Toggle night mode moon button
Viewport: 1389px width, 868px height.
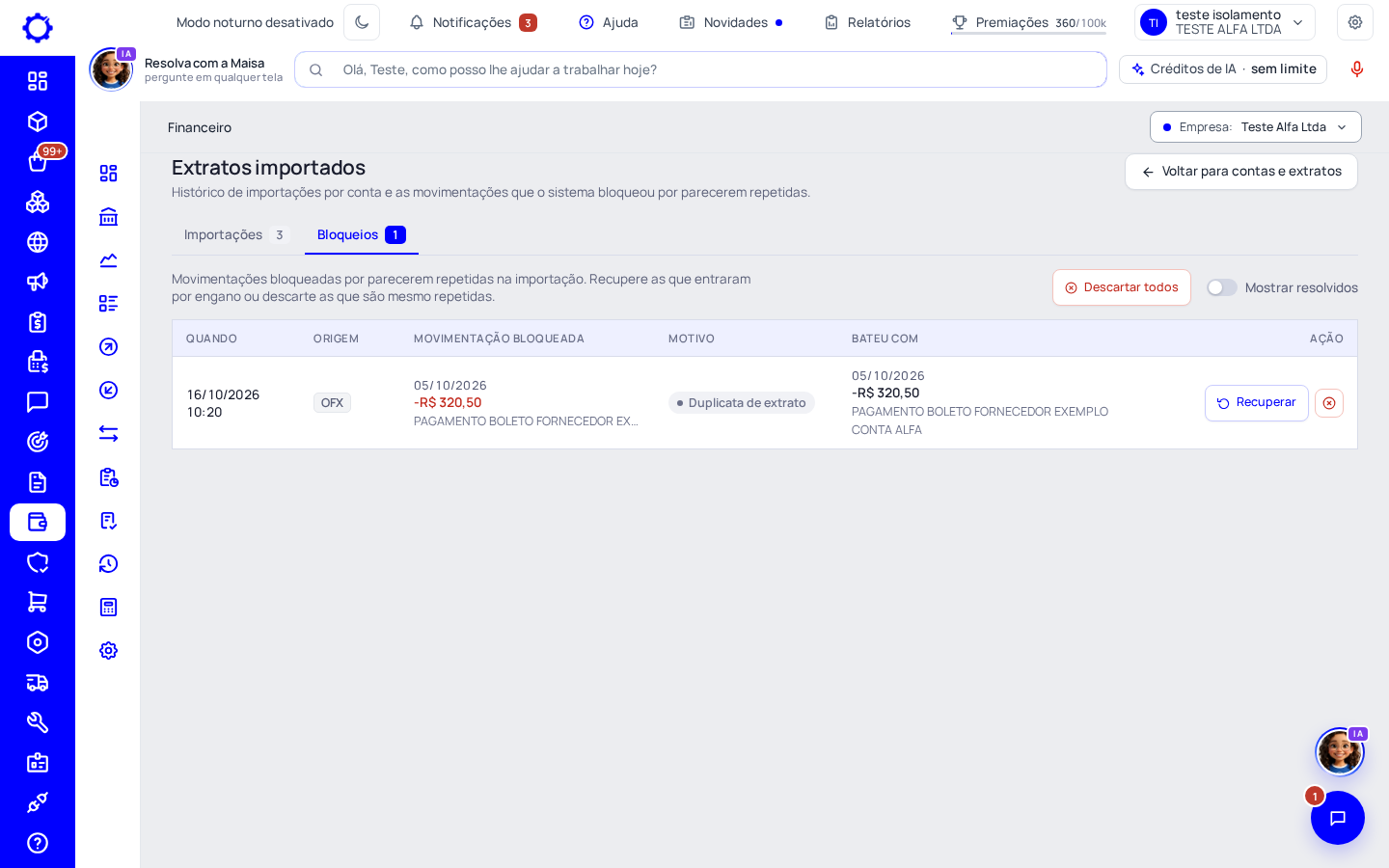tap(362, 22)
